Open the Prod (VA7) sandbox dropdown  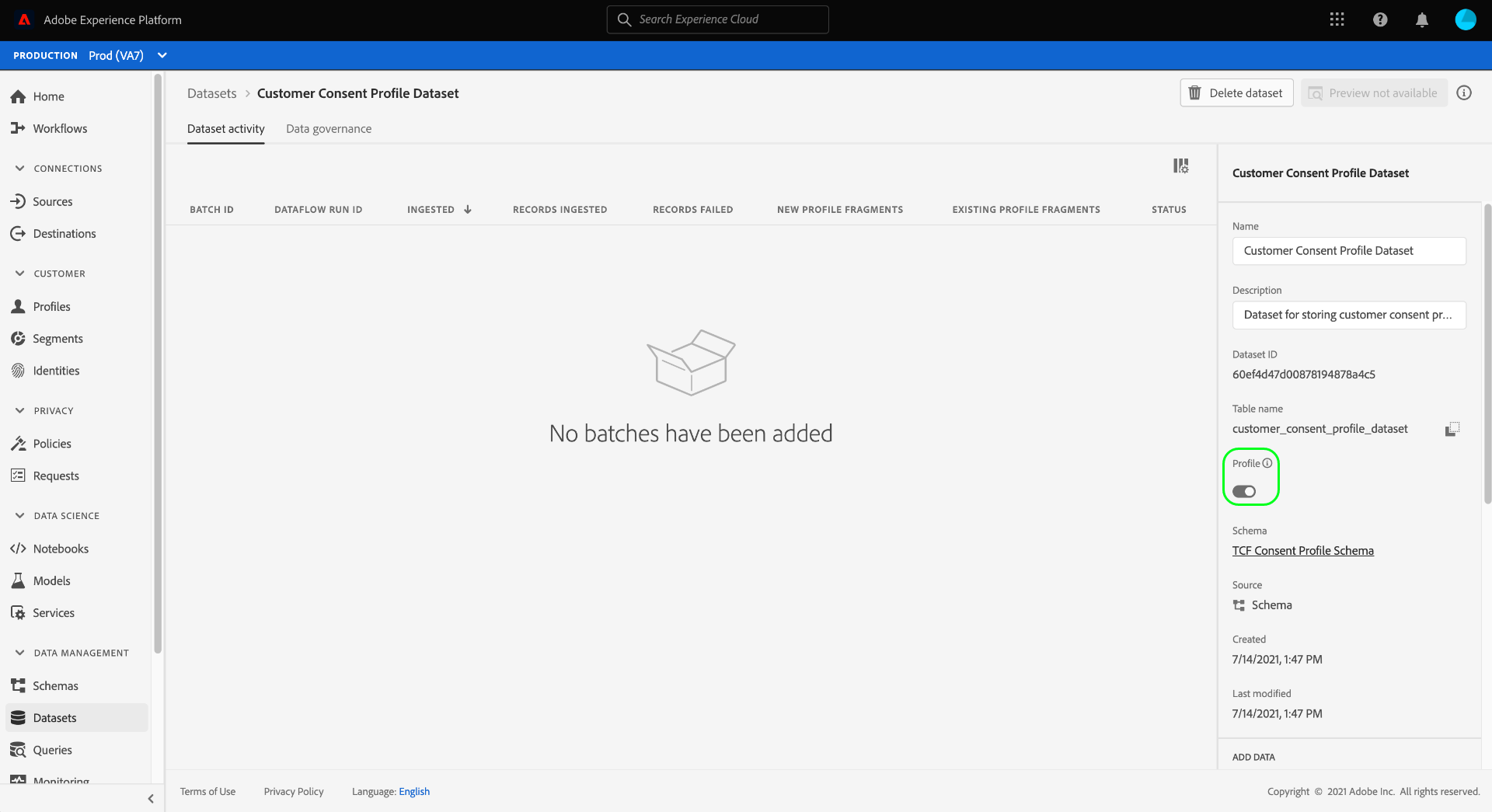(127, 55)
